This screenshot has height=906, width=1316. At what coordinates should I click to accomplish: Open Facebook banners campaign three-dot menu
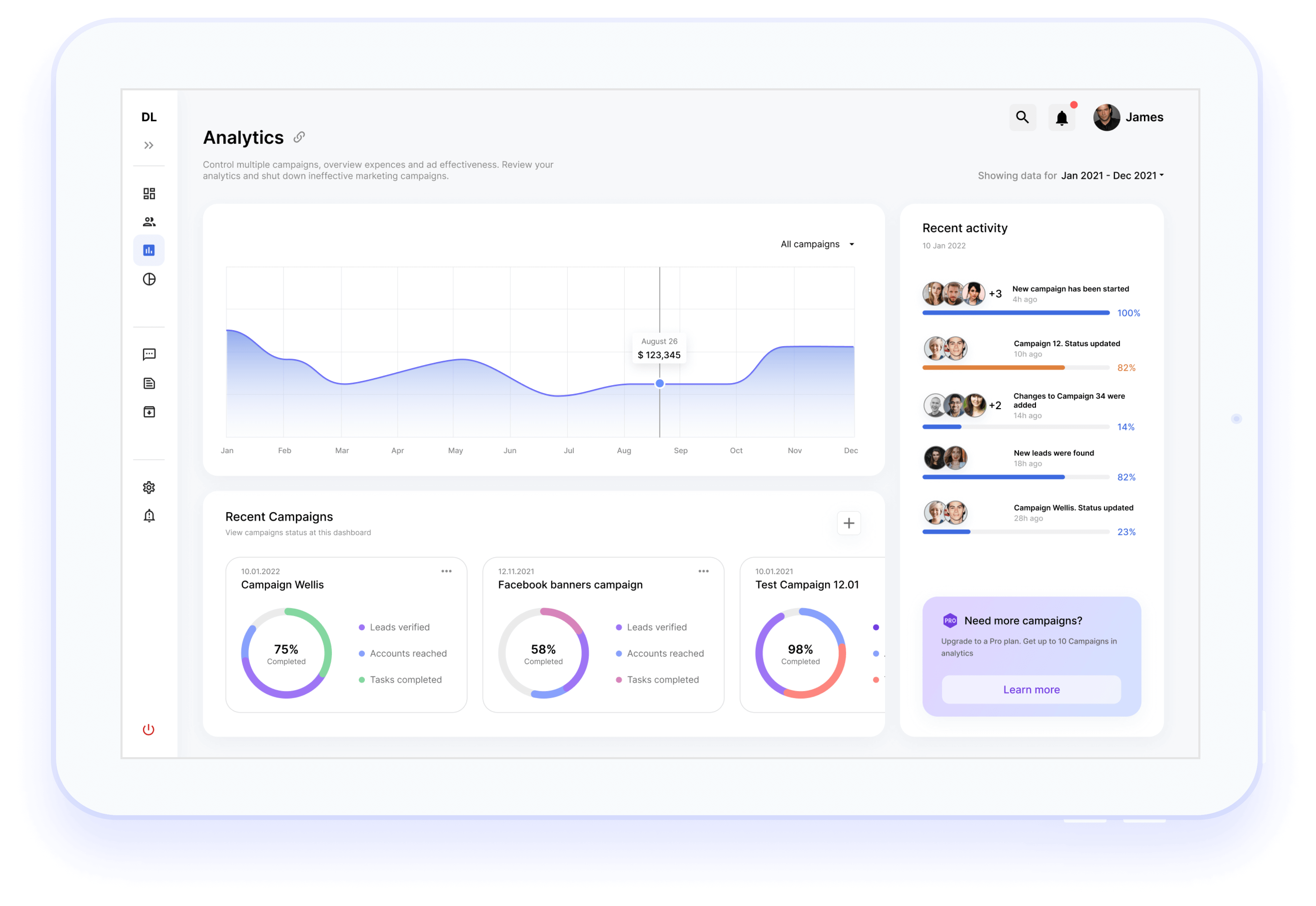tap(704, 571)
